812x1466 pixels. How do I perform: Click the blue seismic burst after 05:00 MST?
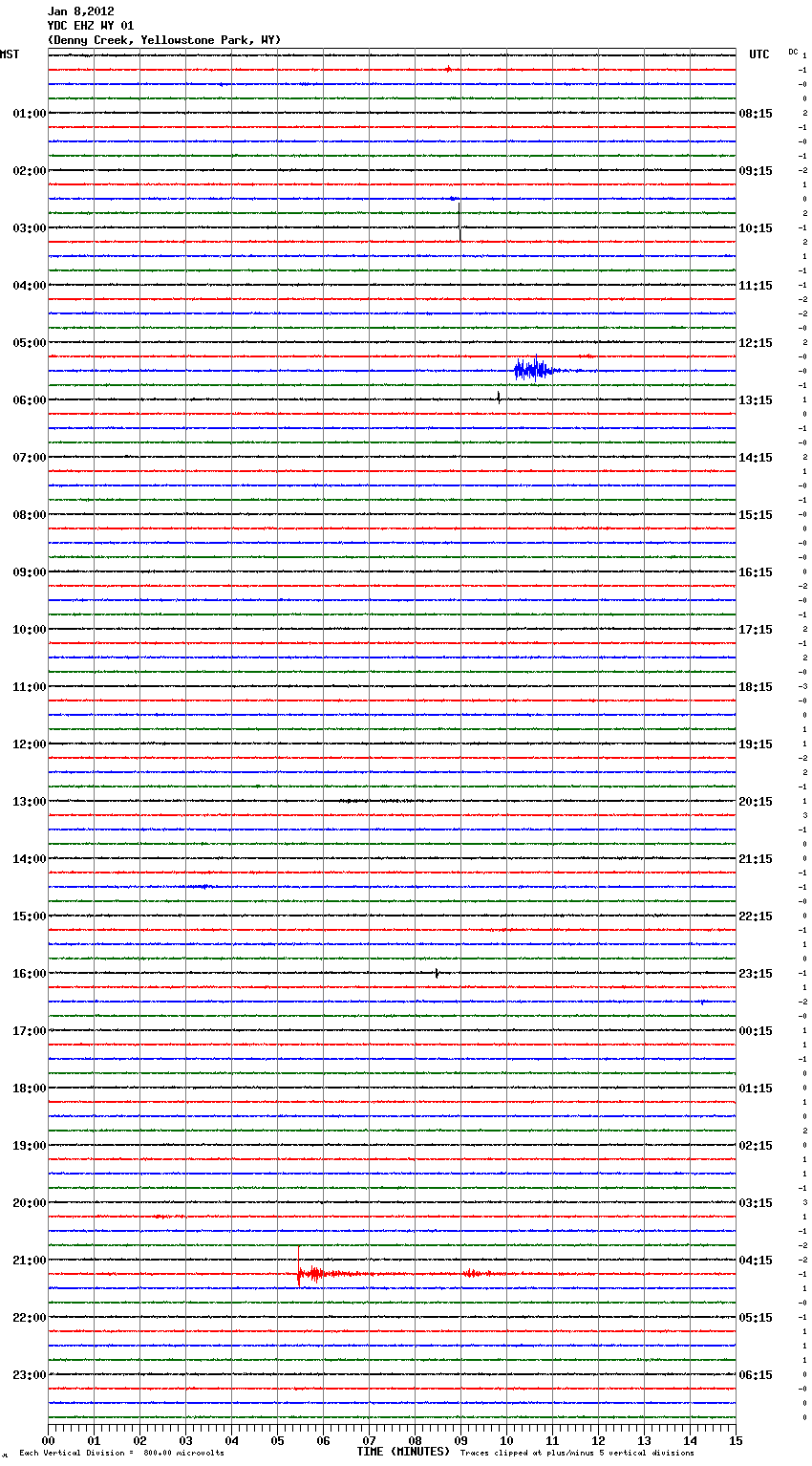[535, 369]
